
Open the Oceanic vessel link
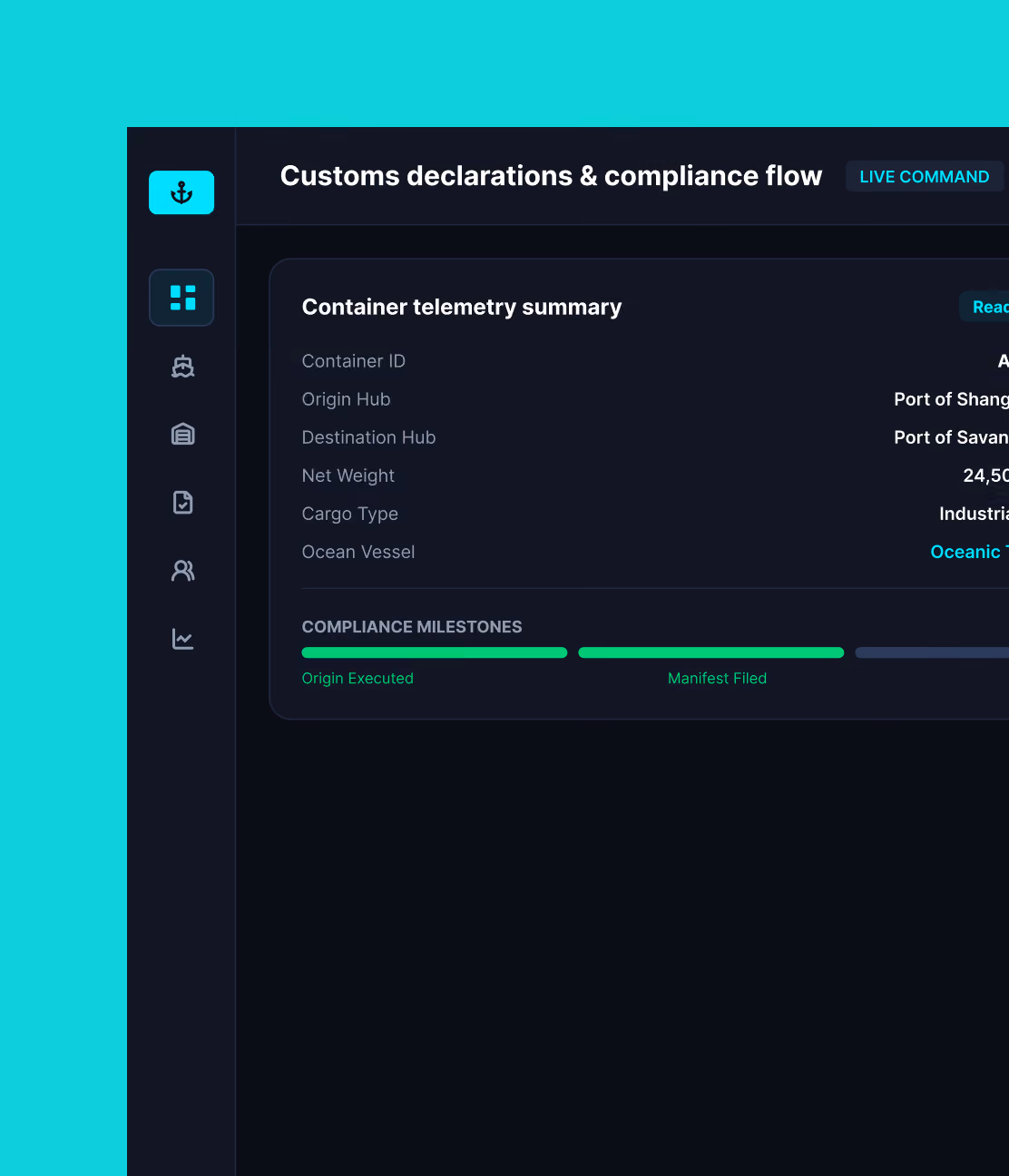pos(969,552)
